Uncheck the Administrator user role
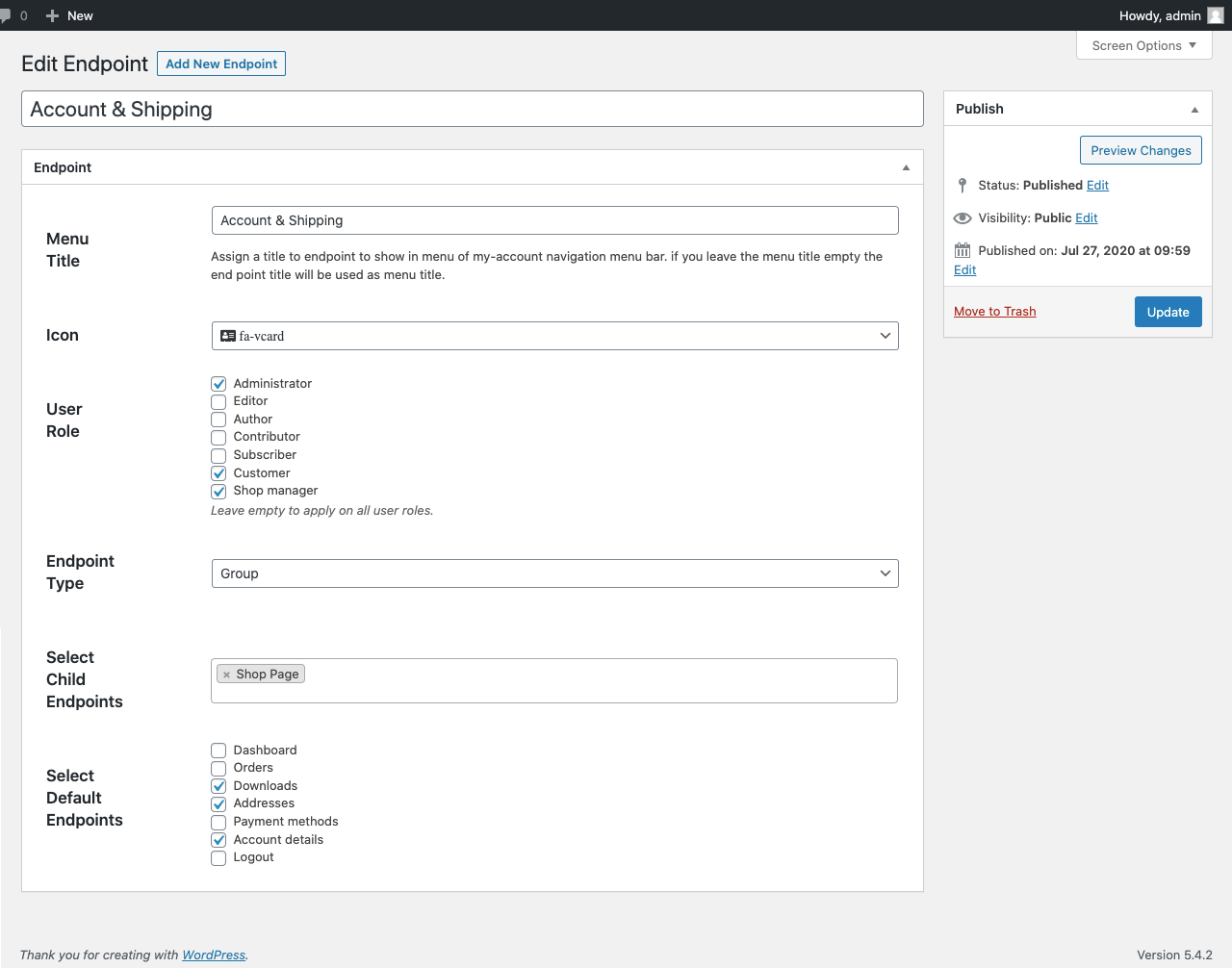The width and height of the screenshot is (1232, 968). tap(218, 383)
